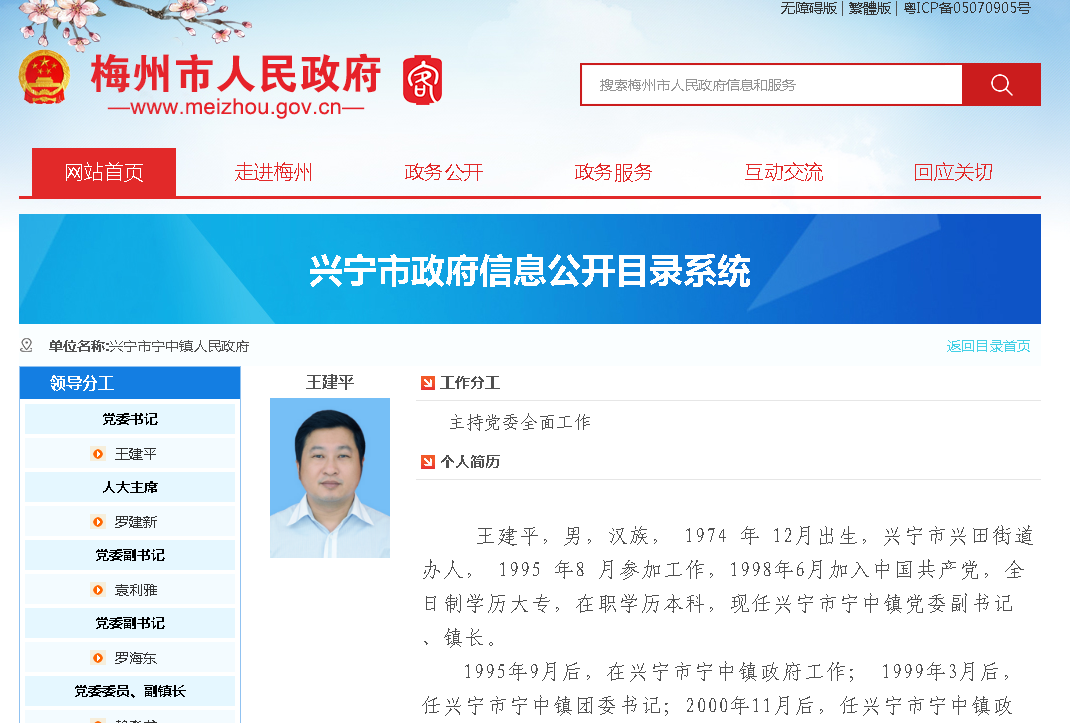Click the orange bullet icon beside 袁利雅
The width and height of the screenshot is (1070, 723).
coord(98,590)
